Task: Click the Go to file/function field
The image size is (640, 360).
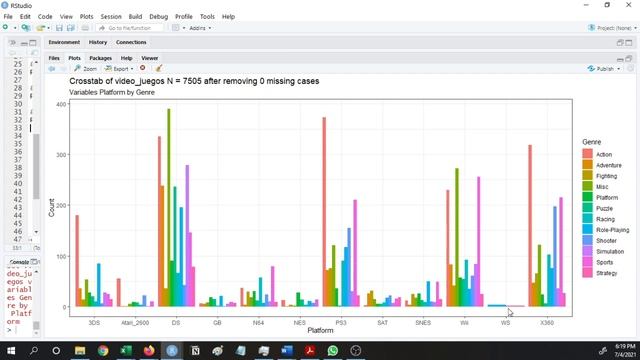Action: point(130,28)
